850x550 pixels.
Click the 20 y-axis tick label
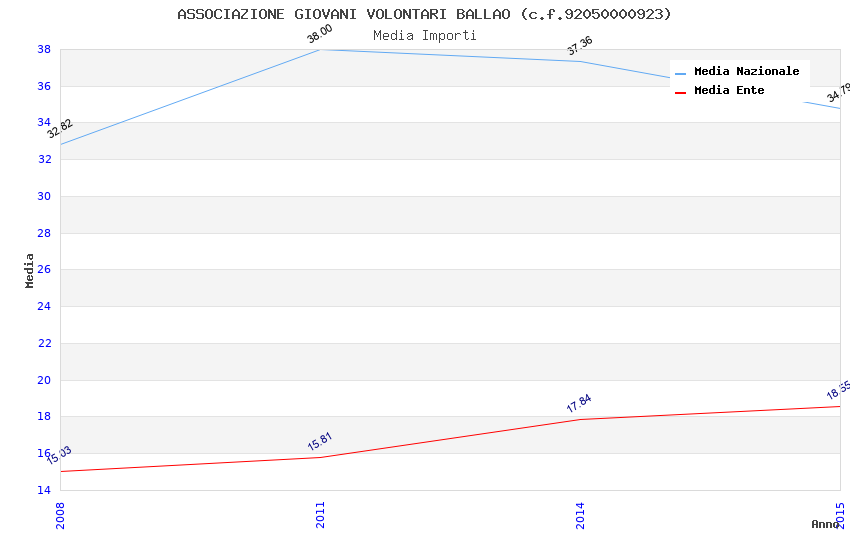[x=44, y=380]
